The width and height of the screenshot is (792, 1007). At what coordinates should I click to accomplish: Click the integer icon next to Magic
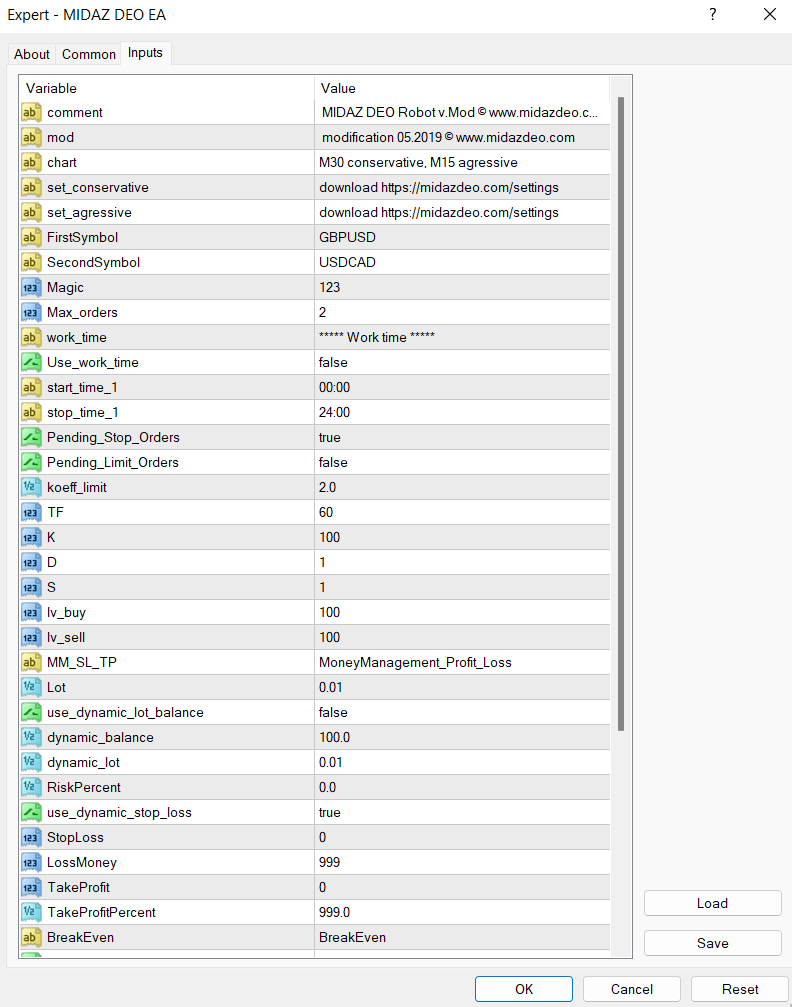click(x=31, y=287)
